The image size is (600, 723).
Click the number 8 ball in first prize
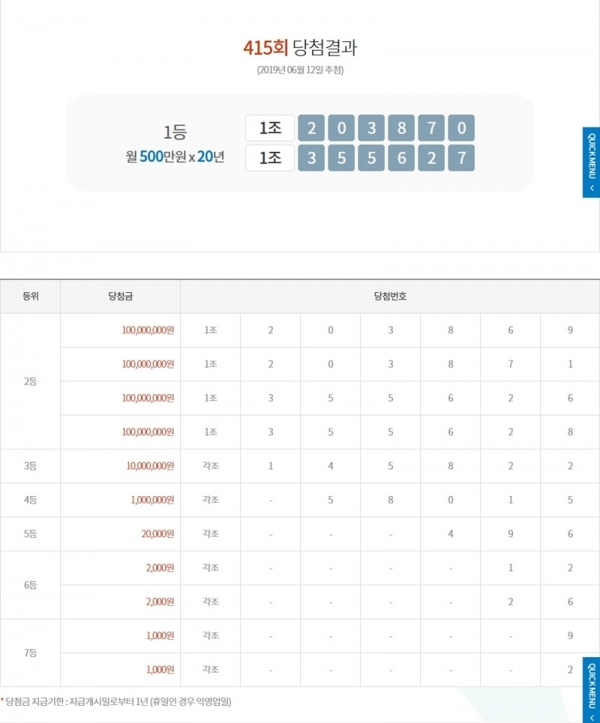(x=401, y=128)
